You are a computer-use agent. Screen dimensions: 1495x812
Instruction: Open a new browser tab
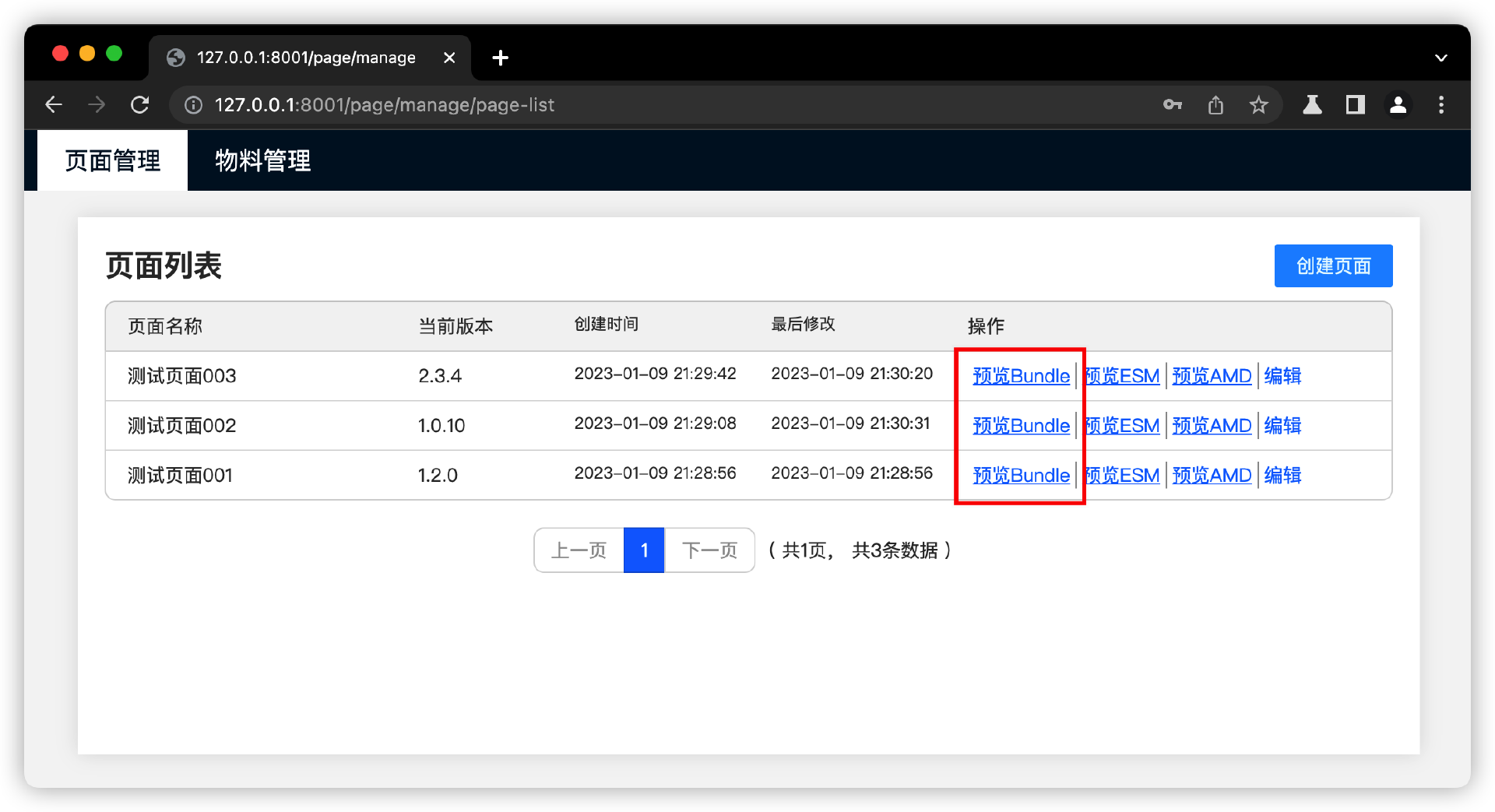(x=501, y=58)
